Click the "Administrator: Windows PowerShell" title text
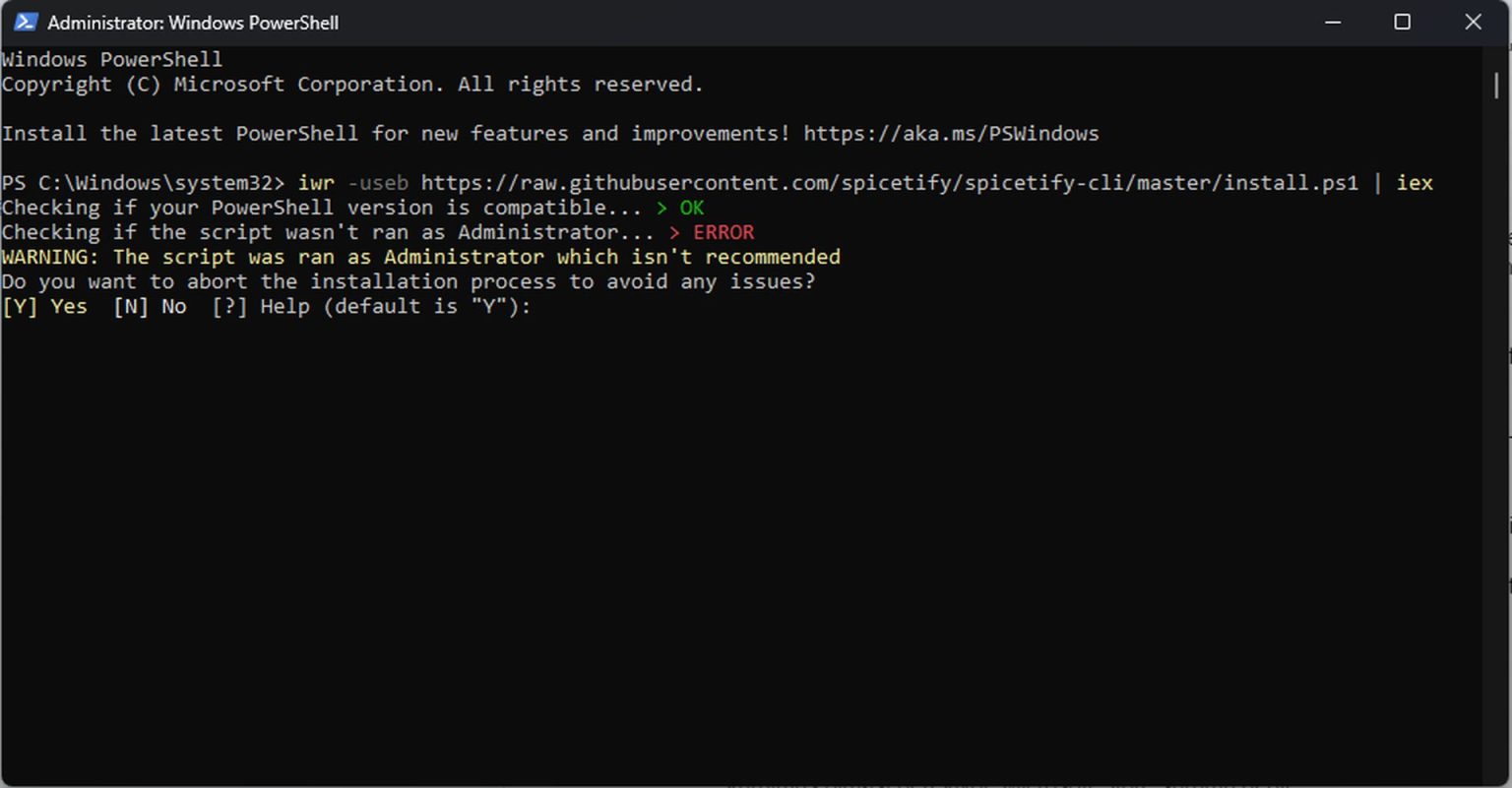1512x788 pixels. (x=193, y=23)
